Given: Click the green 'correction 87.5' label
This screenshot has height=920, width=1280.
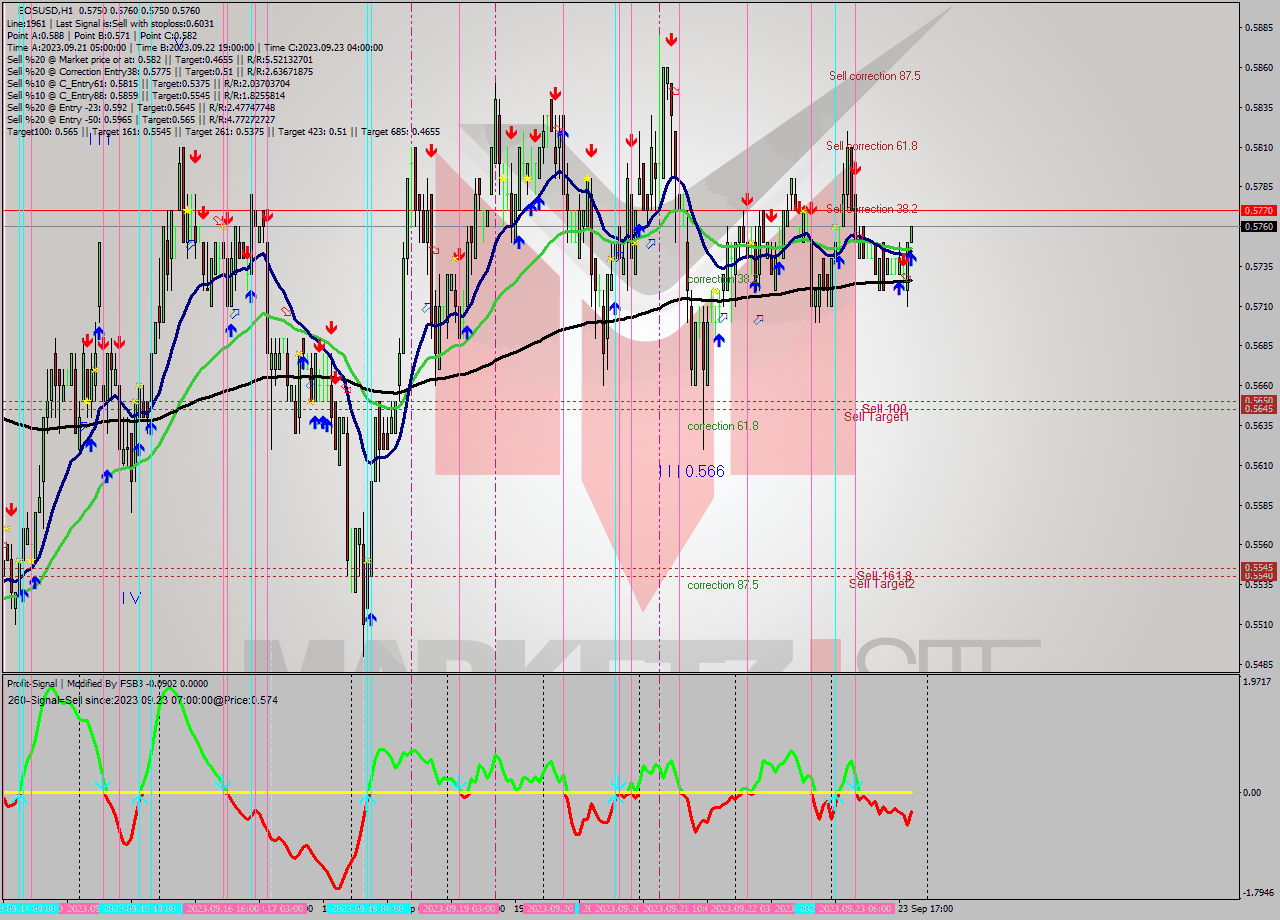Looking at the screenshot, I should pos(723,585).
